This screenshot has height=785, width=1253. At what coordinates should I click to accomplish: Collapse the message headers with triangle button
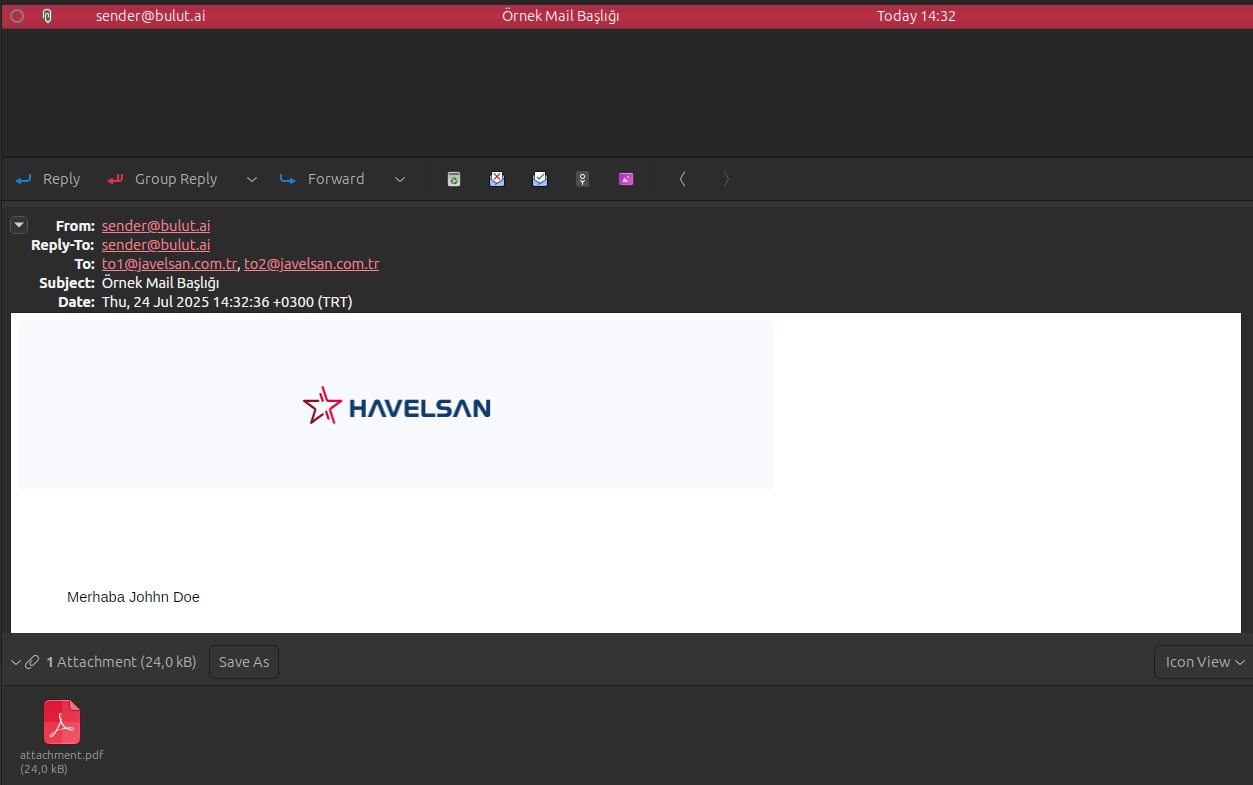[x=19, y=225]
